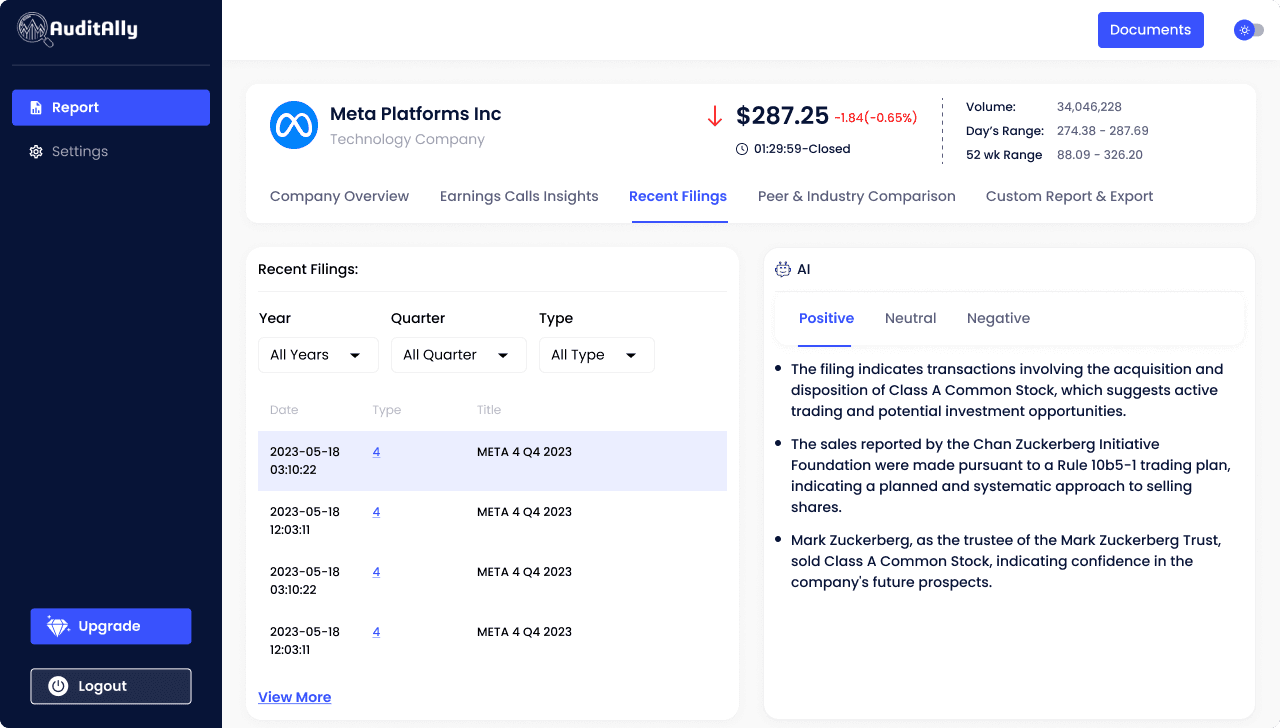Open the All Quarter dropdown
The image size is (1280, 728).
pos(458,355)
